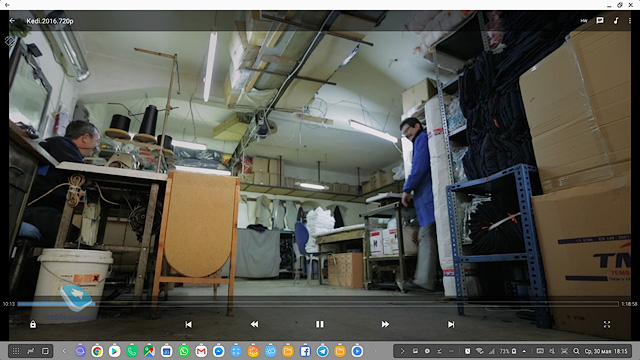640x360 pixels.
Task: Launch Chrome from the taskbar
Action: 97,351
